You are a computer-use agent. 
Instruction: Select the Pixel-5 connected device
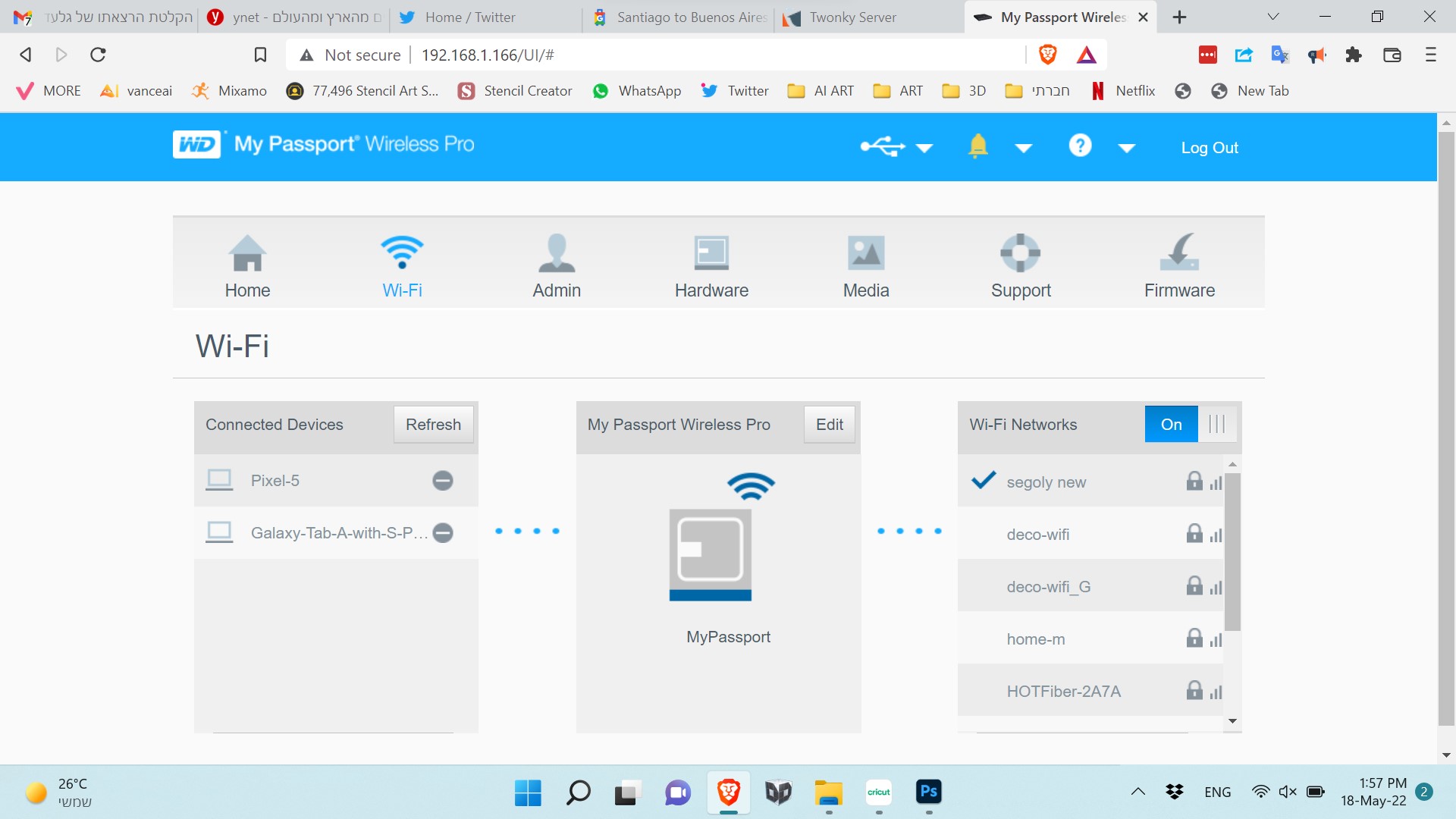click(x=336, y=480)
